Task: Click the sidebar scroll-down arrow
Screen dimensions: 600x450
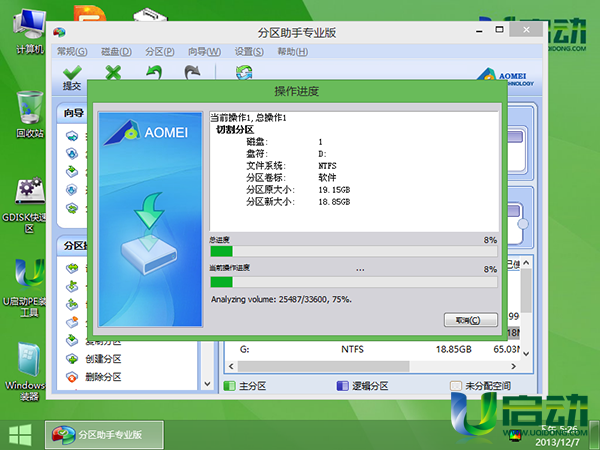Action: pos(207,383)
